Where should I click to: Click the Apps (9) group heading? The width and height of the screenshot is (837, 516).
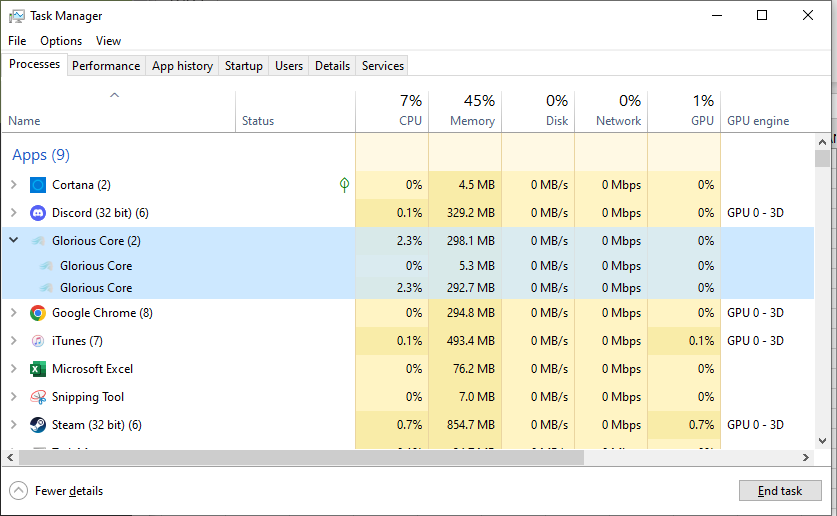tap(41, 155)
